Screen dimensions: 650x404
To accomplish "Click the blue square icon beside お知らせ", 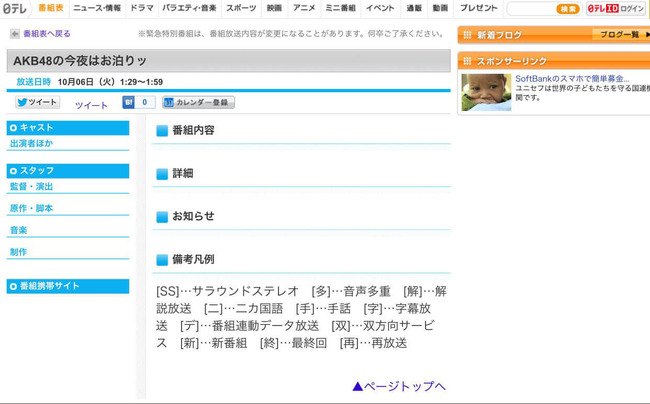I will tap(162, 217).
